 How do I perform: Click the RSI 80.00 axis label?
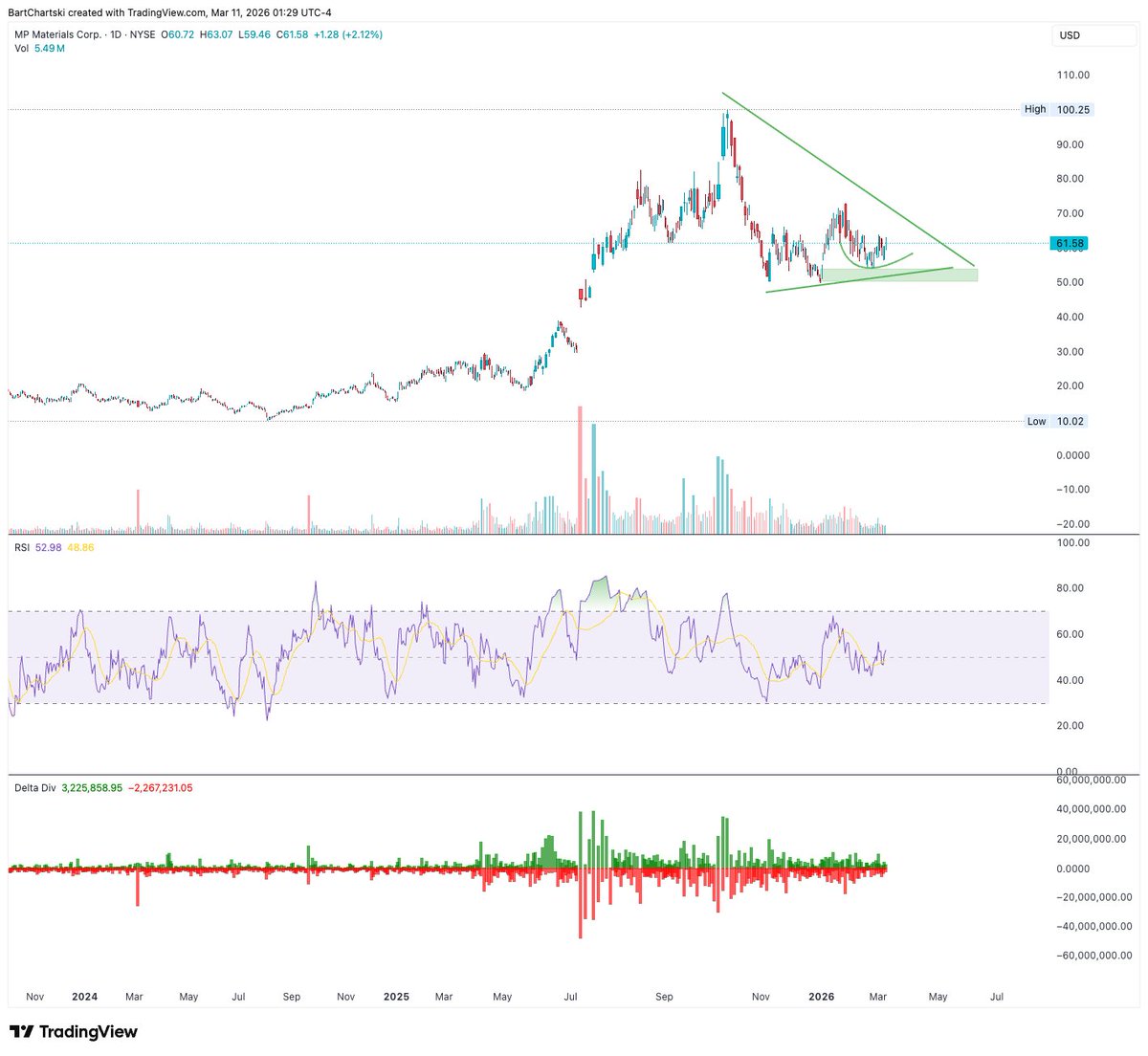pos(1072,588)
